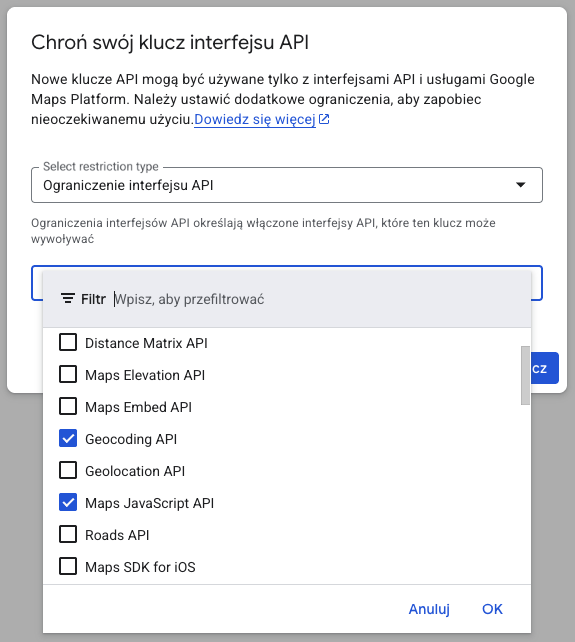Image resolution: width=575 pixels, height=642 pixels.
Task: Click the API list scrollbar thumb
Action: click(x=525, y=375)
